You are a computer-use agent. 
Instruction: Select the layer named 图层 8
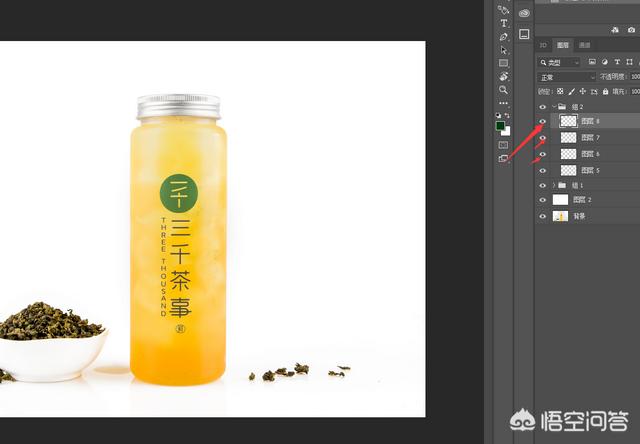[x=590, y=121]
